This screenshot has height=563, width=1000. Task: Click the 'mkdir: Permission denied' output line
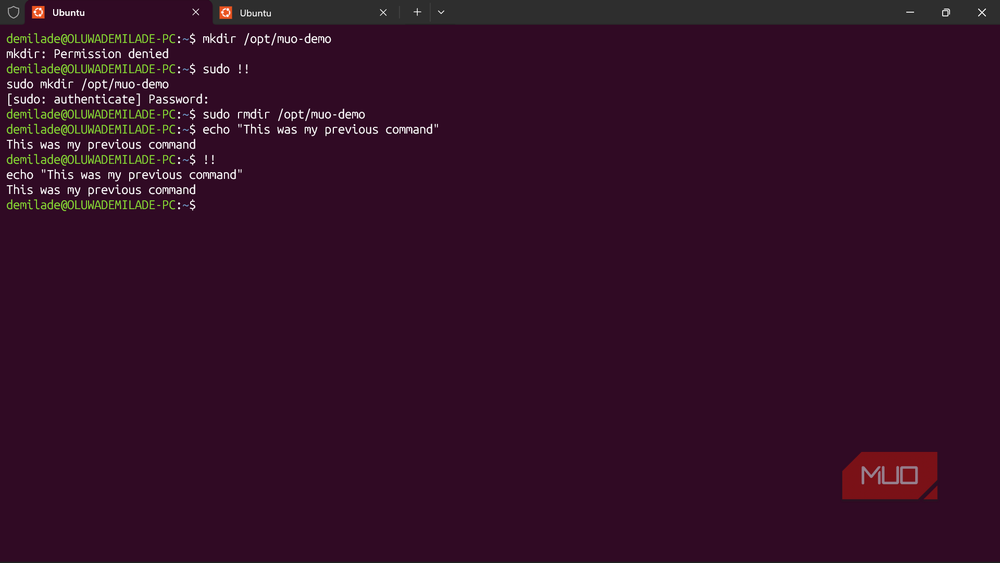(87, 54)
